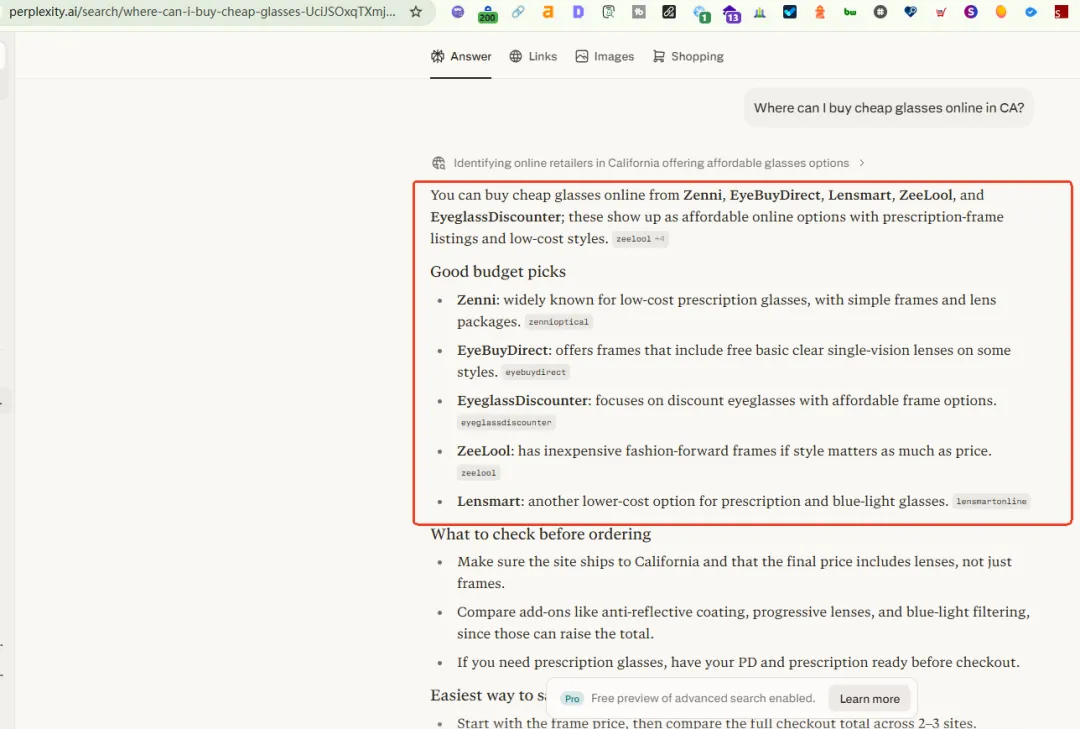The image size is (1080, 729).
Task: Click the gray 'fb' extension icon
Action: (639, 12)
